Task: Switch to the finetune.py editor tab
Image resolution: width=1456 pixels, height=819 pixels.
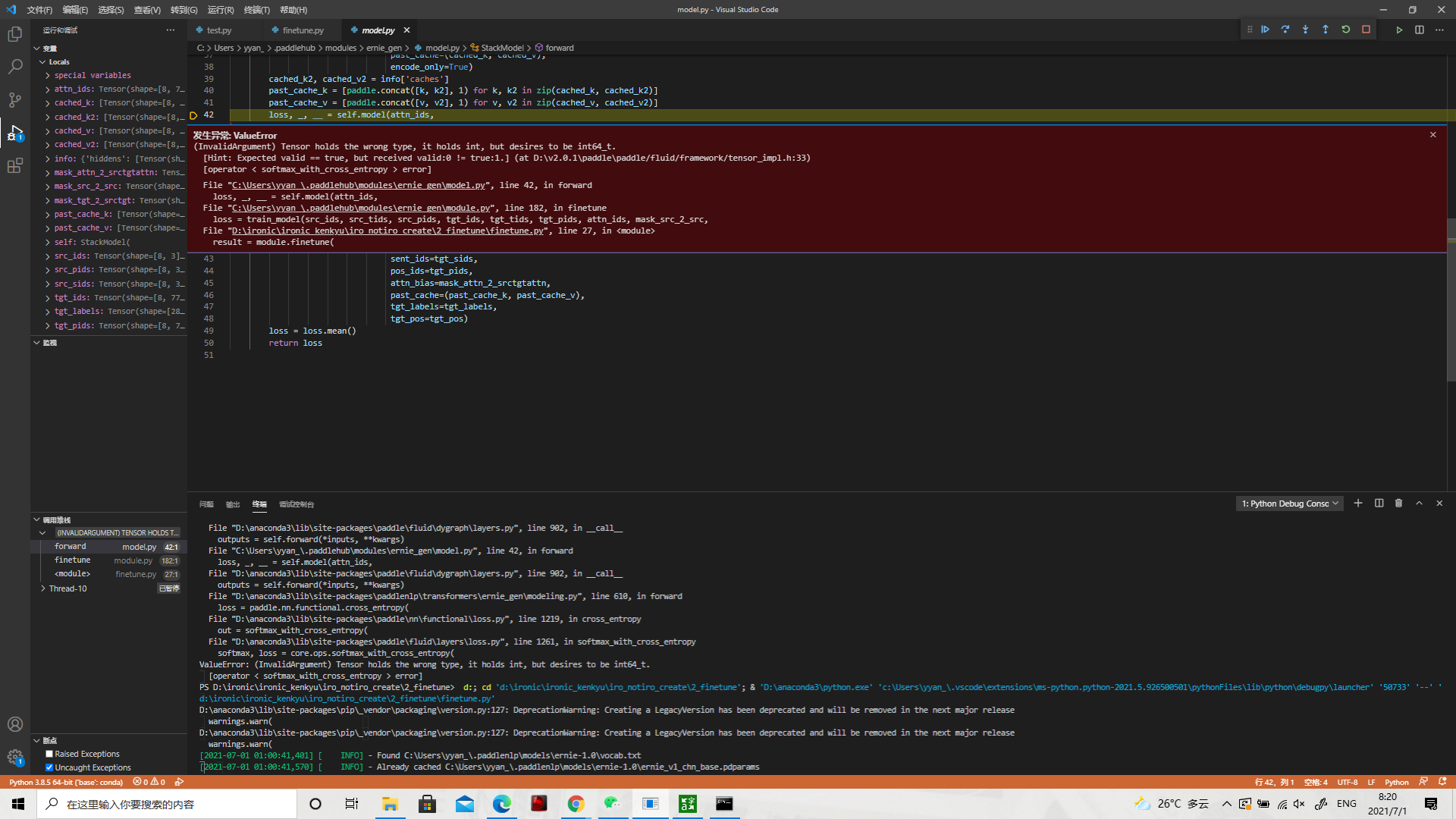Action: 303,30
